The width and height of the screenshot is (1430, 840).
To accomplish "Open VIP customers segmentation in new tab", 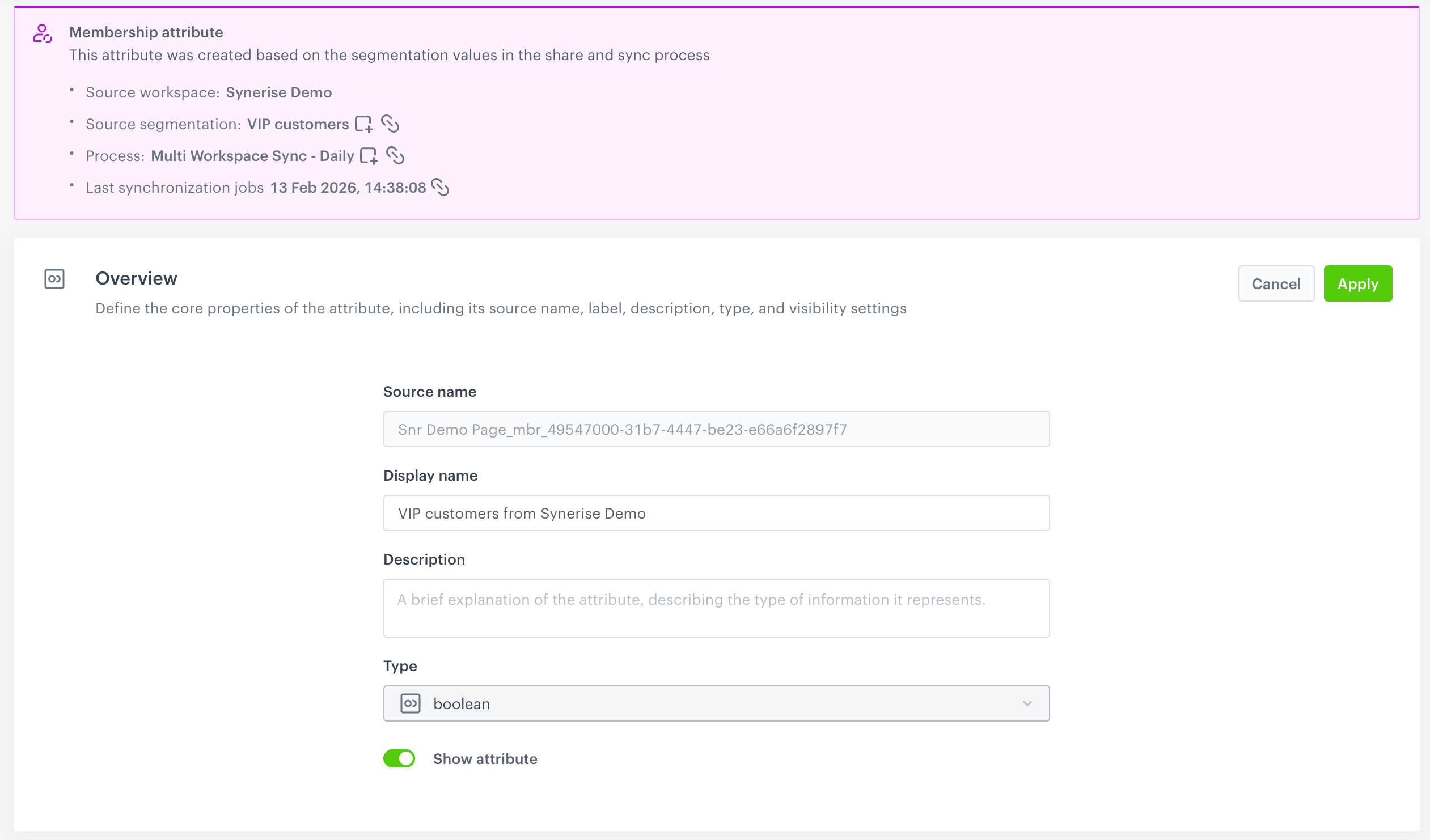I will pyautogui.click(x=364, y=124).
